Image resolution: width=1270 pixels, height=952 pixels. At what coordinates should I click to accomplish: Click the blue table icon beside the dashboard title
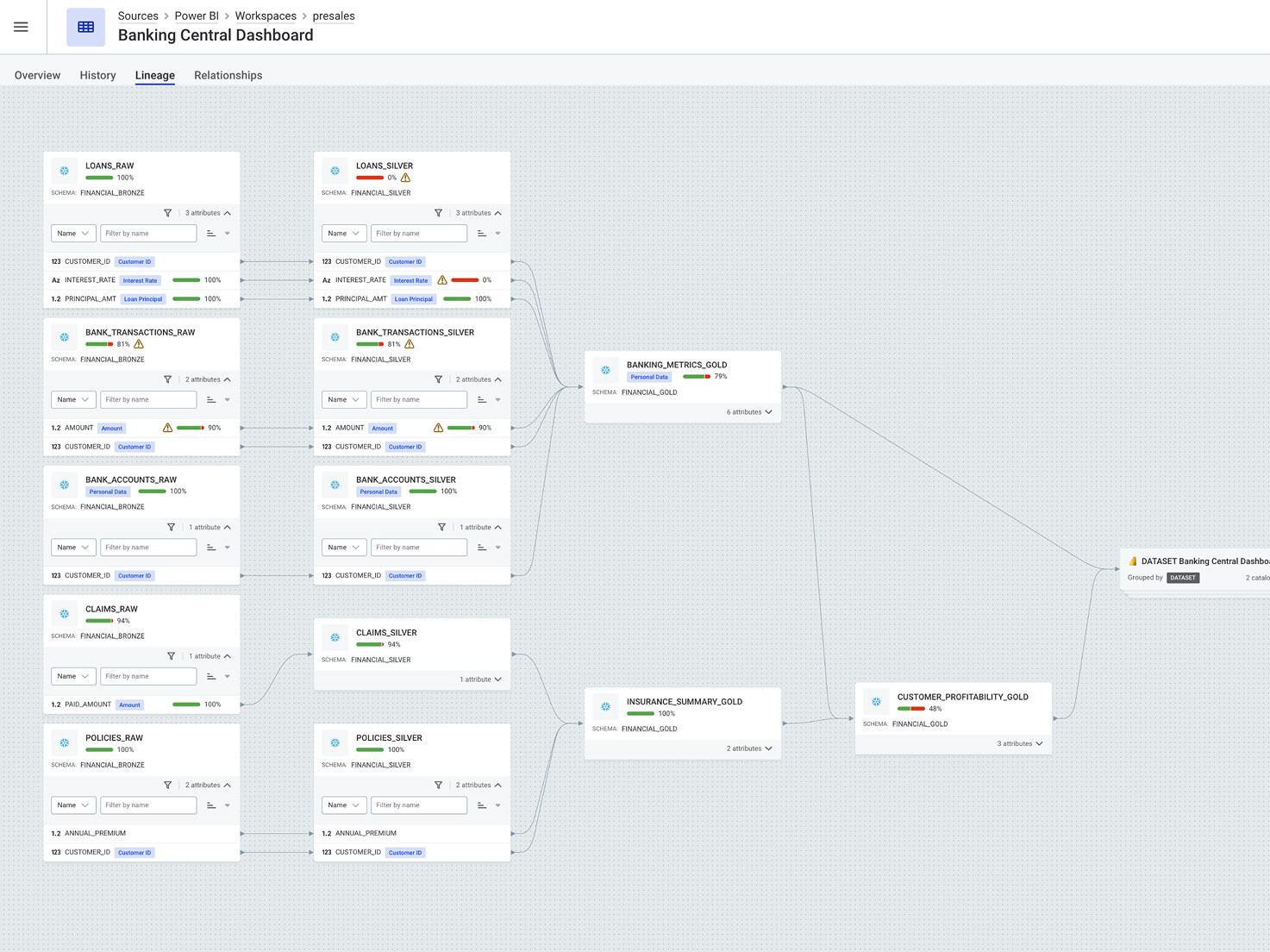pos(85,27)
